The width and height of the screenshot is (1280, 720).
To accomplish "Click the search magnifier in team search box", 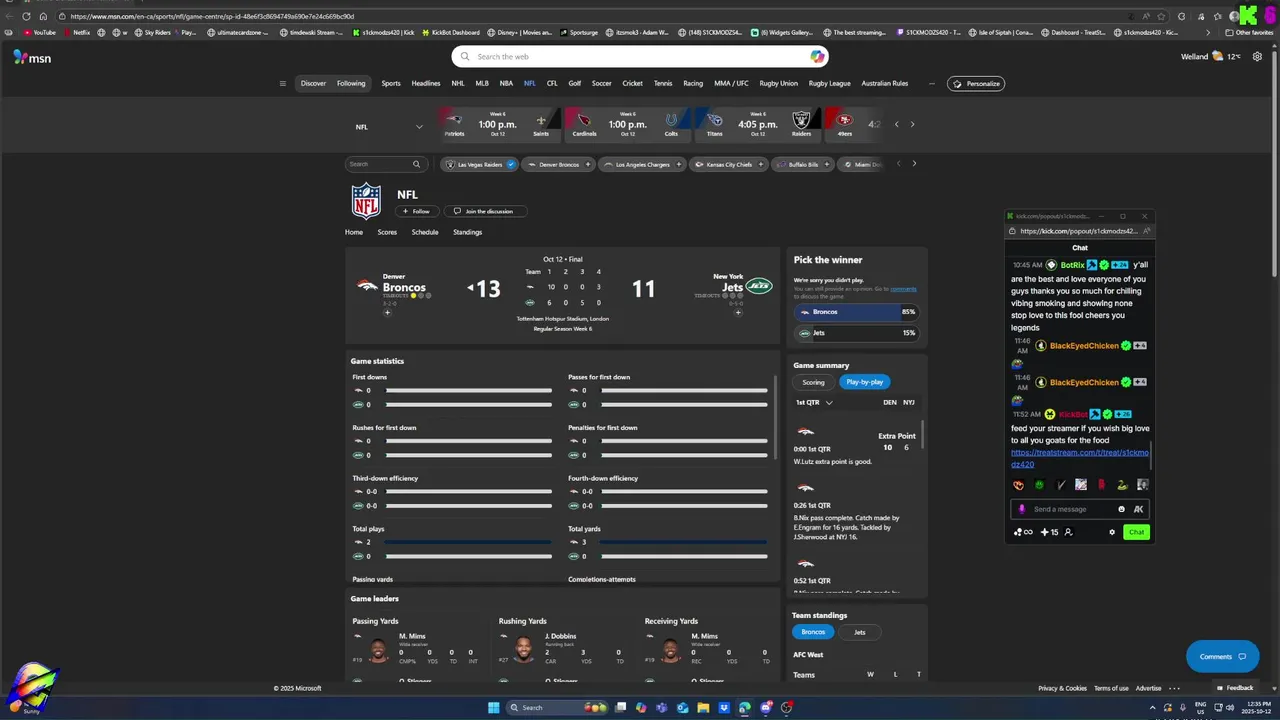I will tap(416, 164).
